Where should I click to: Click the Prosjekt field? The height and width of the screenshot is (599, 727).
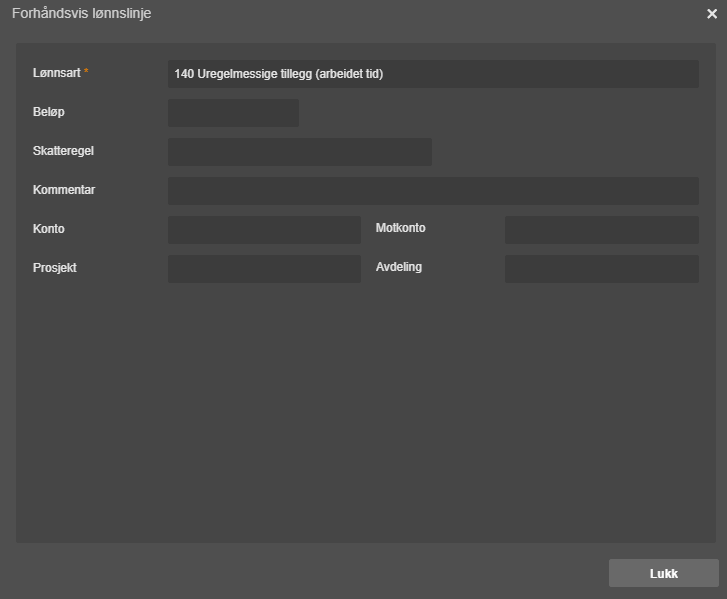[x=264, y=268]
